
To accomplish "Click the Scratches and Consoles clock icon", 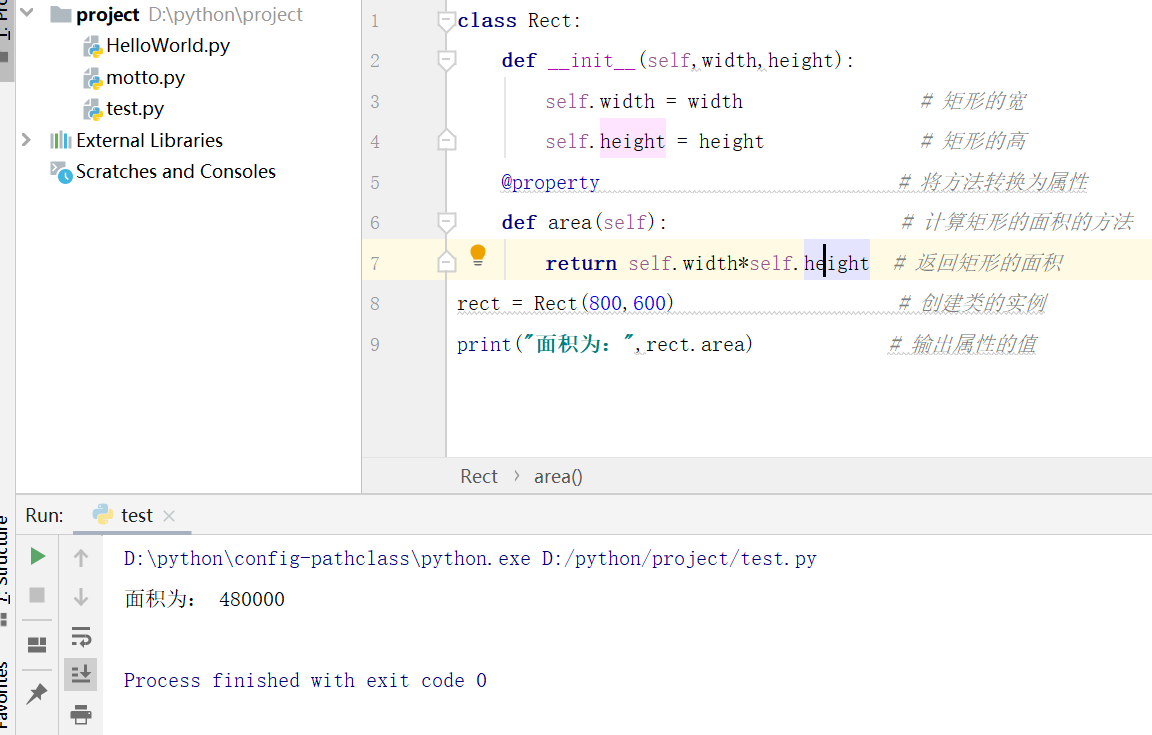I will point(61,172).
